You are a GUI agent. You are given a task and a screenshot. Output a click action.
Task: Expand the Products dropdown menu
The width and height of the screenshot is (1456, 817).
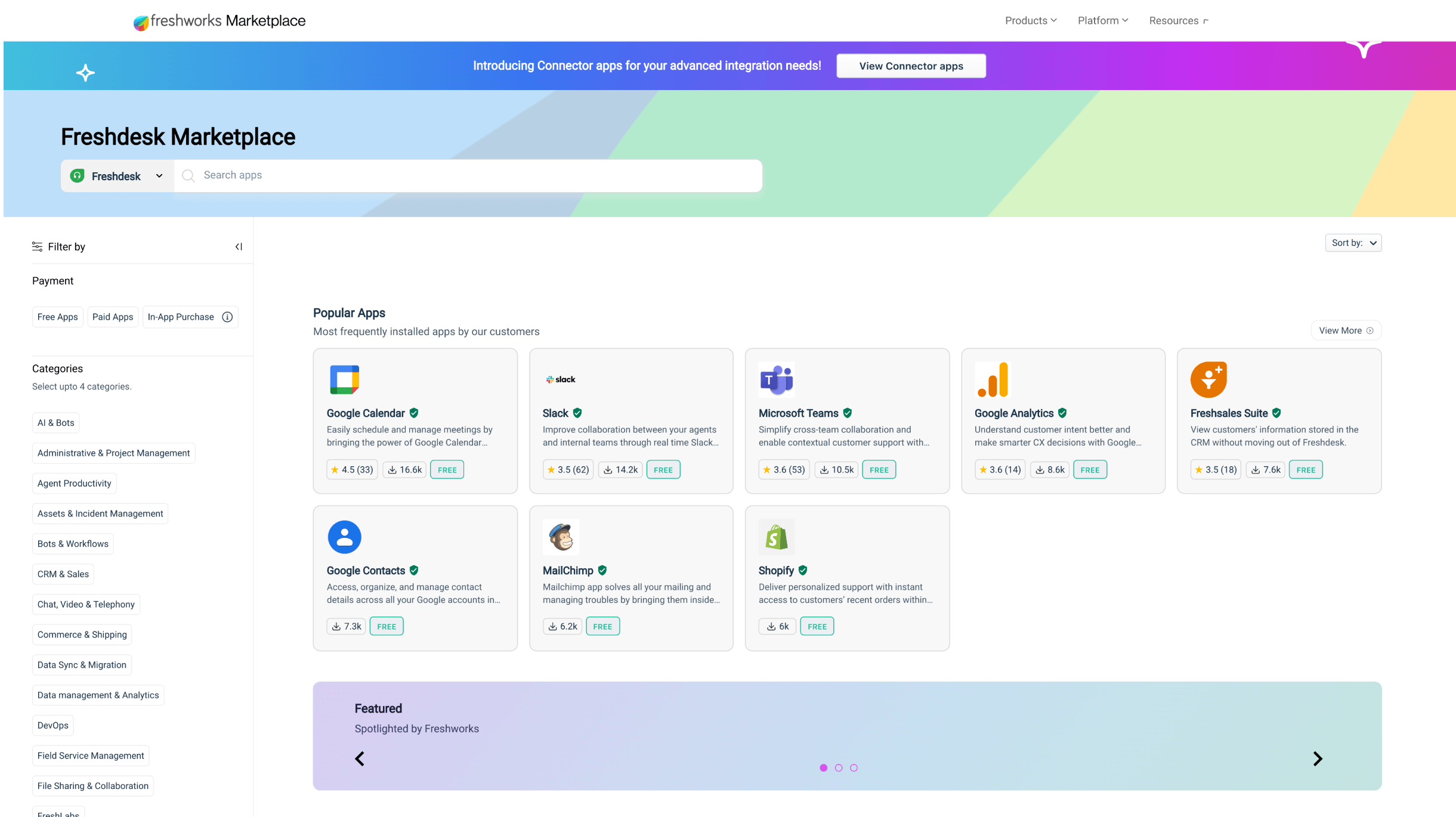pyautogui.click(x=1030, y=20)
